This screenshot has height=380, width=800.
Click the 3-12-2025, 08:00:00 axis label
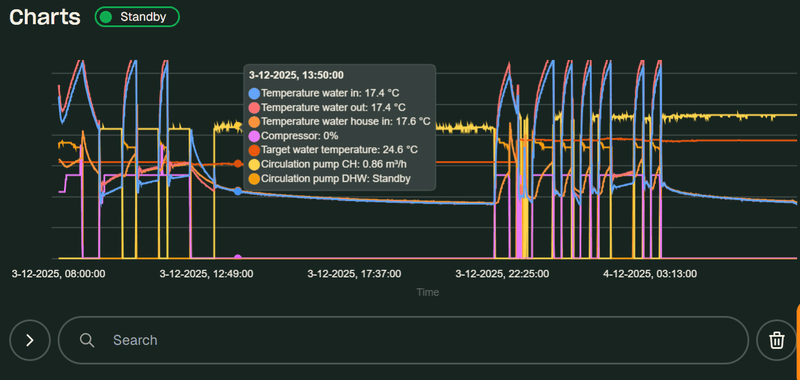point(59,274)
